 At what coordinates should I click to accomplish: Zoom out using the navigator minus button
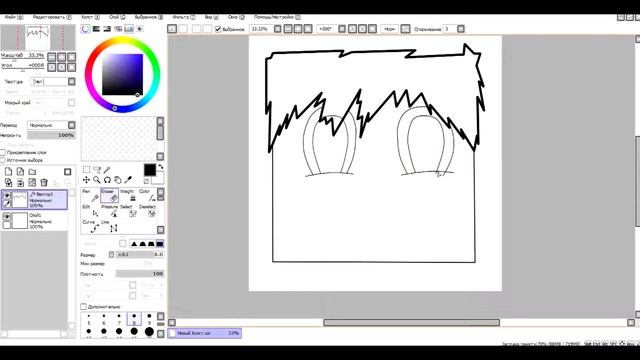pyautogui.click(x=52, y=56)
